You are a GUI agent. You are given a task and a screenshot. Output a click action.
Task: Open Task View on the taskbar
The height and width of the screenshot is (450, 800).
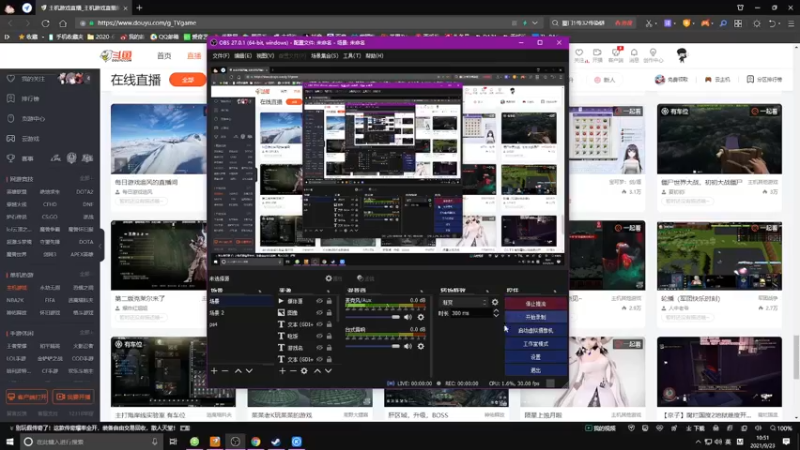(173, 441)
